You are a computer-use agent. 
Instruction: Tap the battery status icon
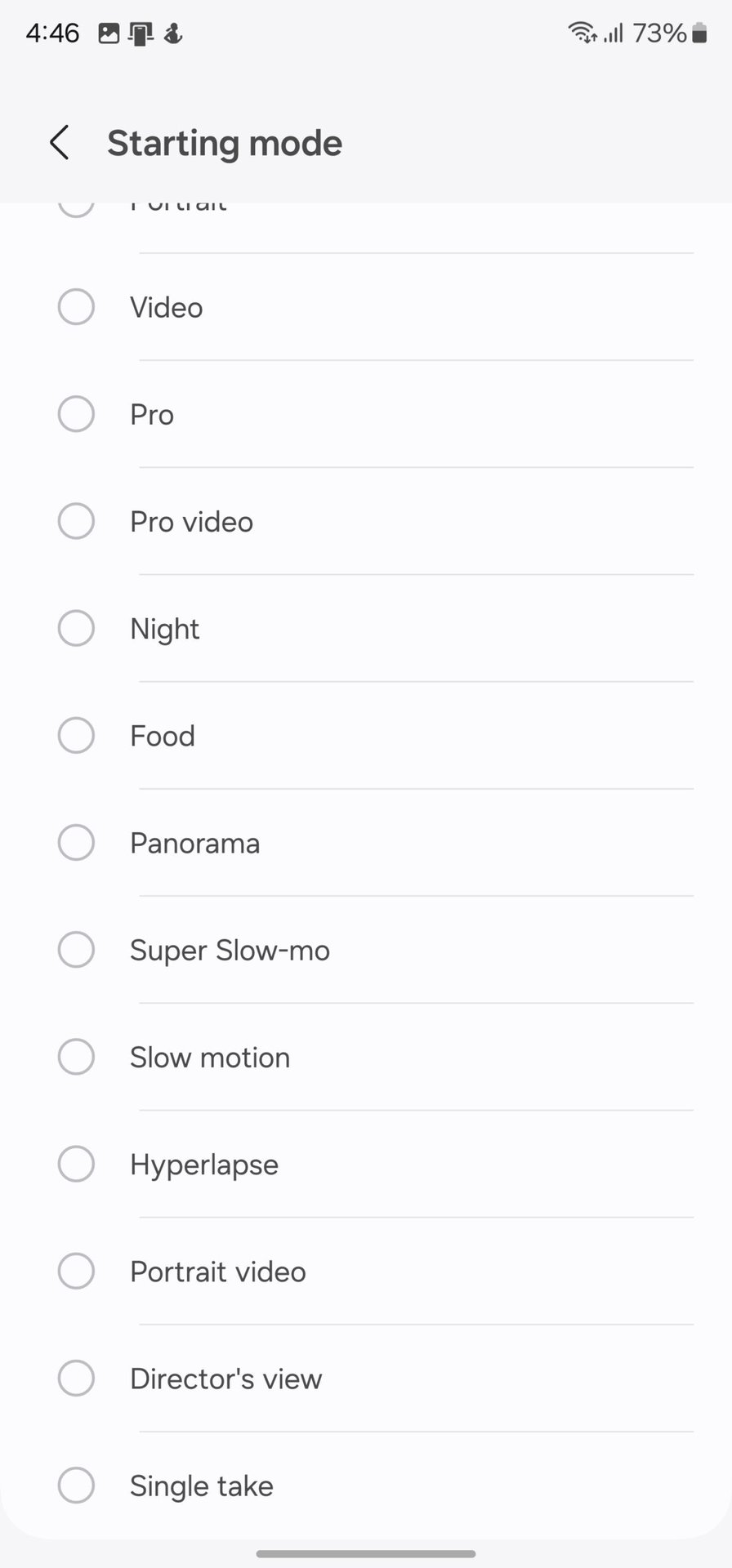[699, 33]
